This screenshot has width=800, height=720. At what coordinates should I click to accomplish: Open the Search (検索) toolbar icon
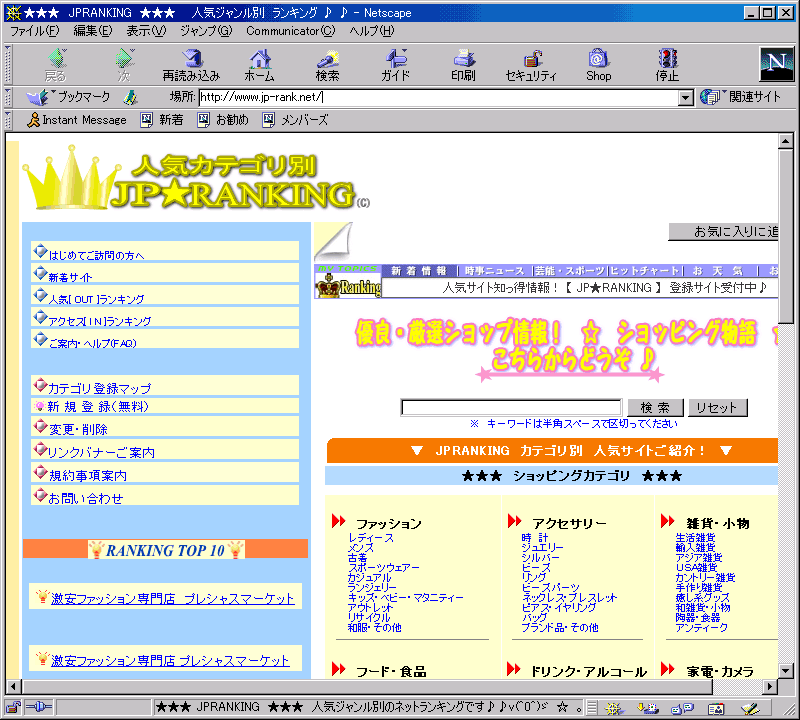point(328,64)
